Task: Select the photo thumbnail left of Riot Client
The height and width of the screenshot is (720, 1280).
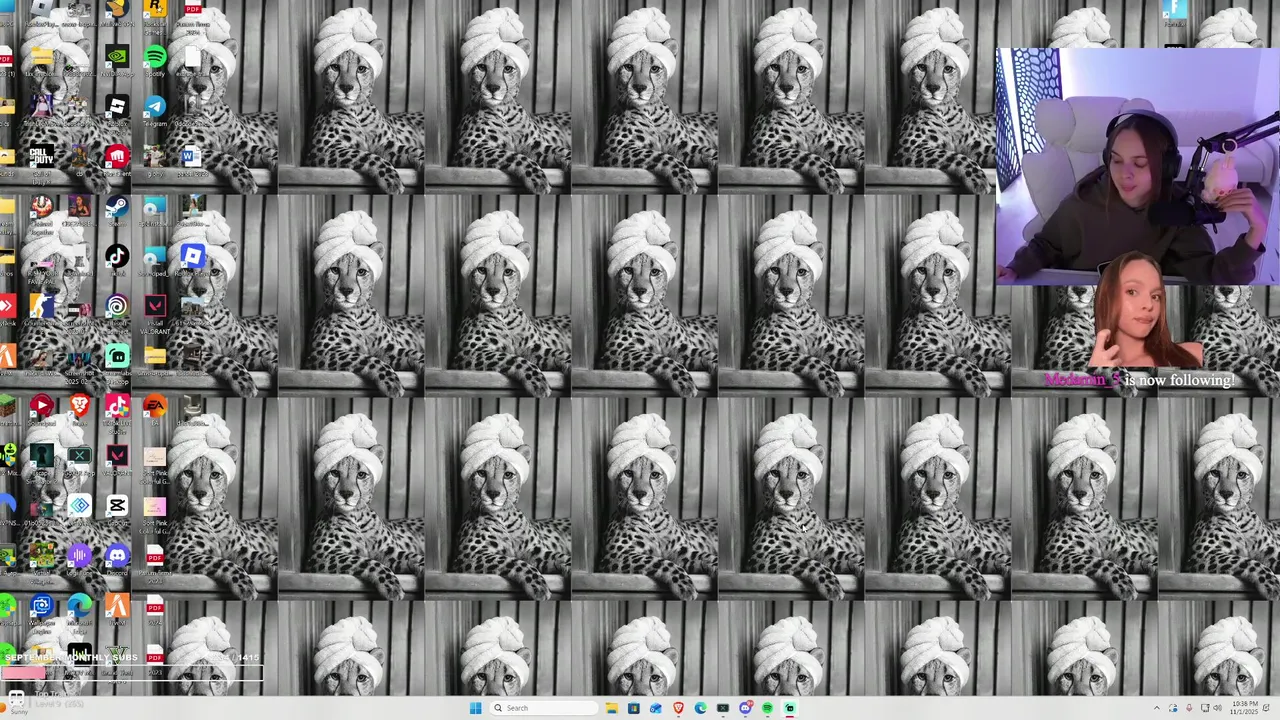Action: [79, 156]
